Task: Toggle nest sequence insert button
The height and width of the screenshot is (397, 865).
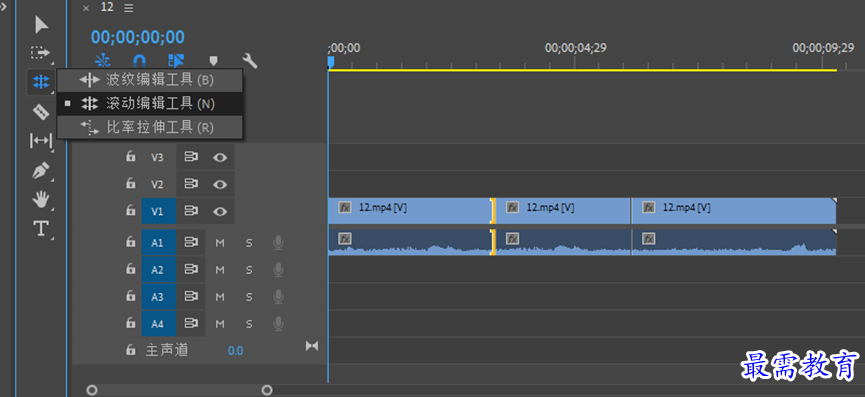Action: pos(102,60)
